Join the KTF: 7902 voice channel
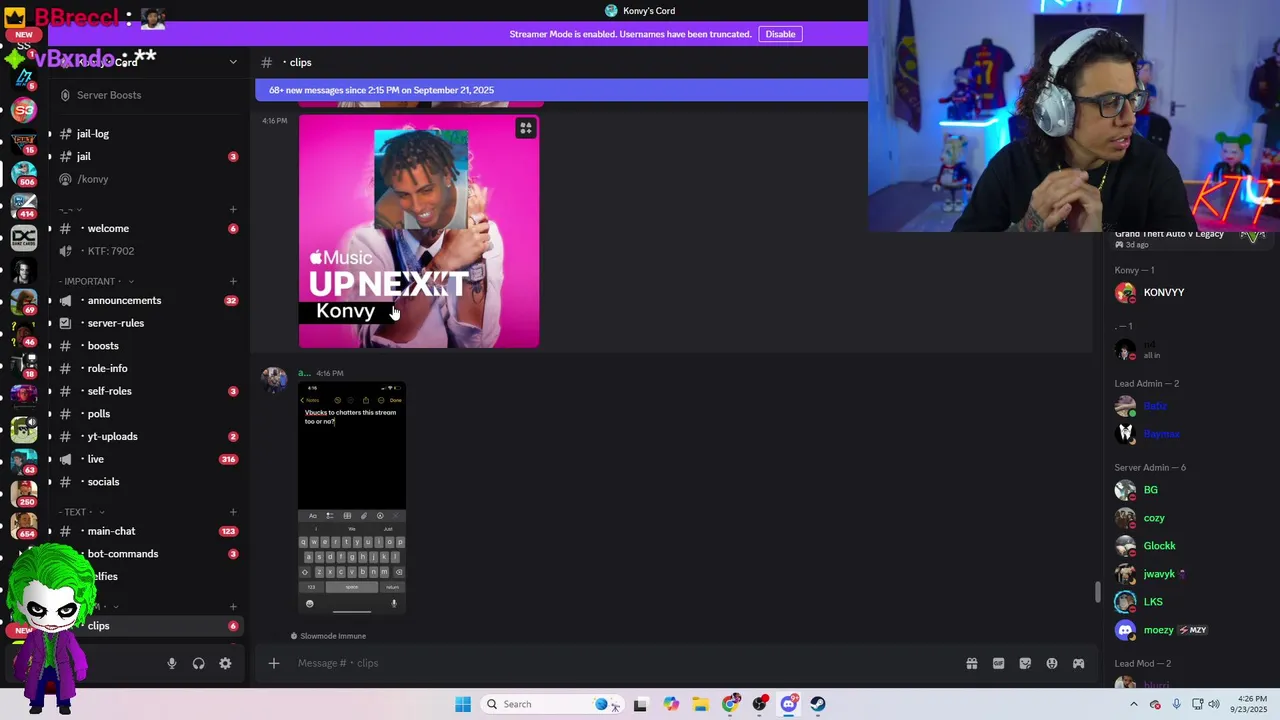 (149, 251)
